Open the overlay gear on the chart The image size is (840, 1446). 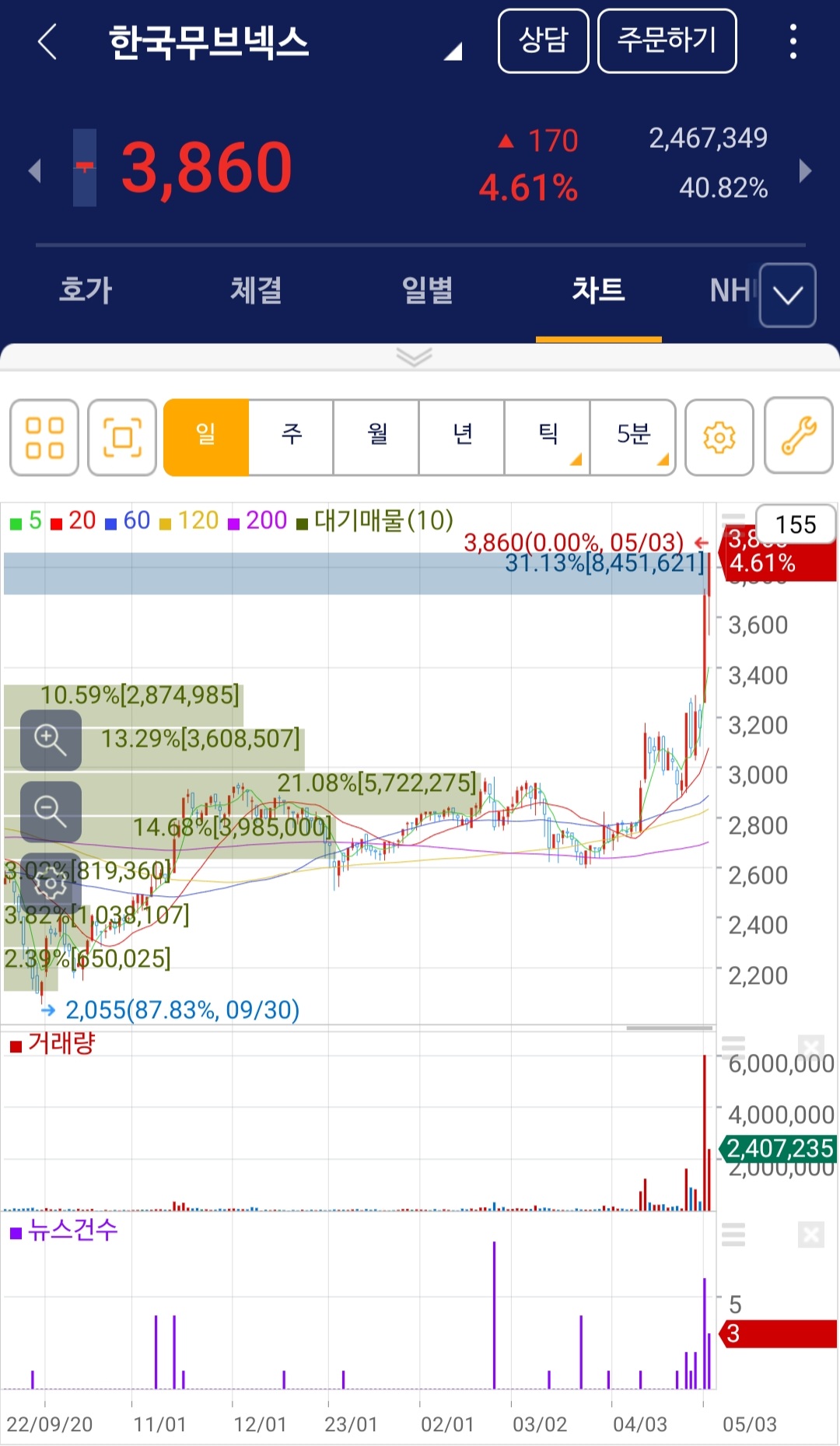click(x=51, y=883)
